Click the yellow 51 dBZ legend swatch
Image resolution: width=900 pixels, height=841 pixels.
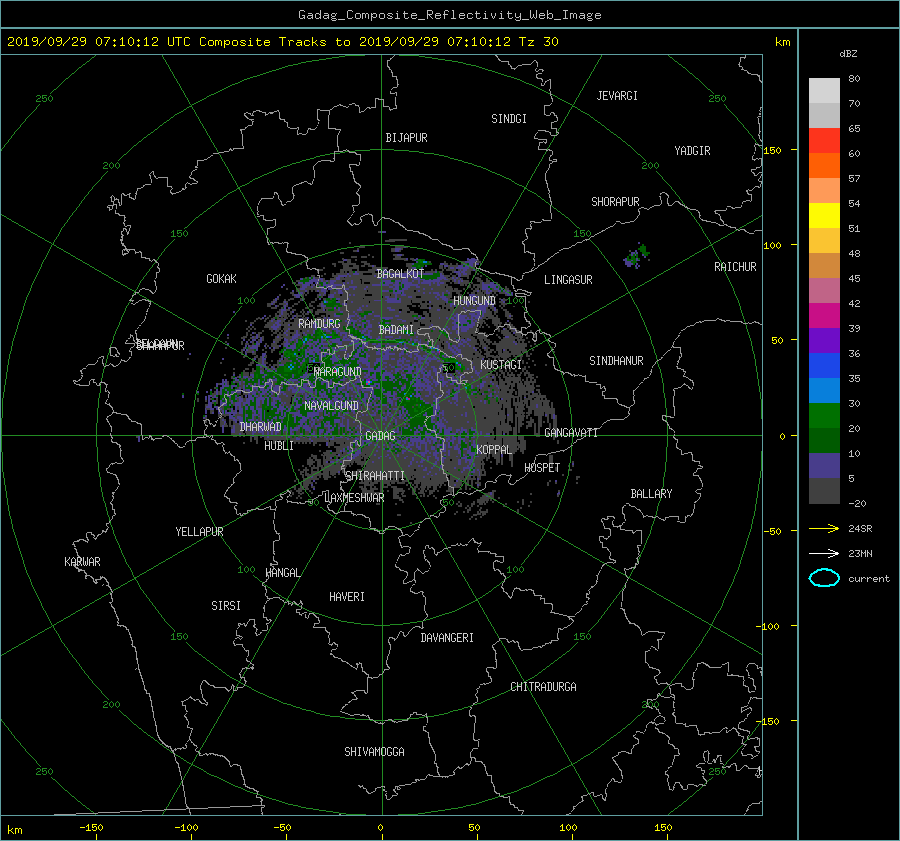point(824,216)
